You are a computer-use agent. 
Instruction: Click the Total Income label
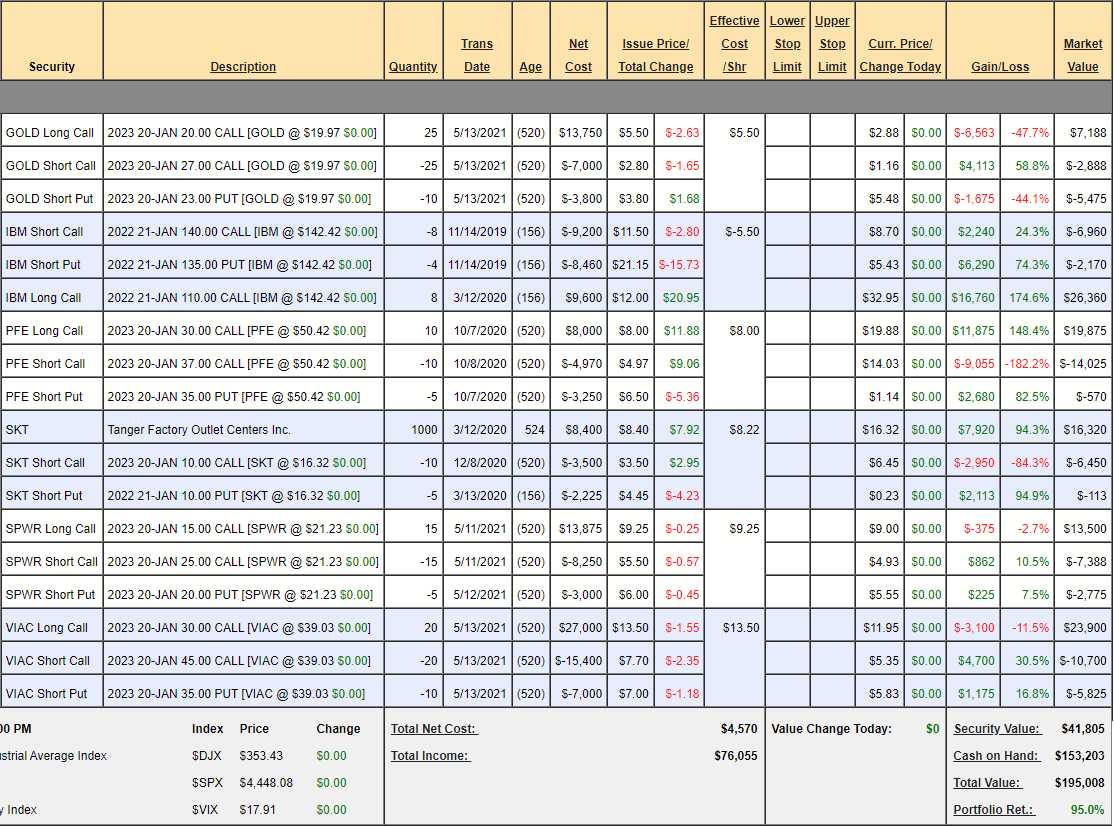point(430,756)
